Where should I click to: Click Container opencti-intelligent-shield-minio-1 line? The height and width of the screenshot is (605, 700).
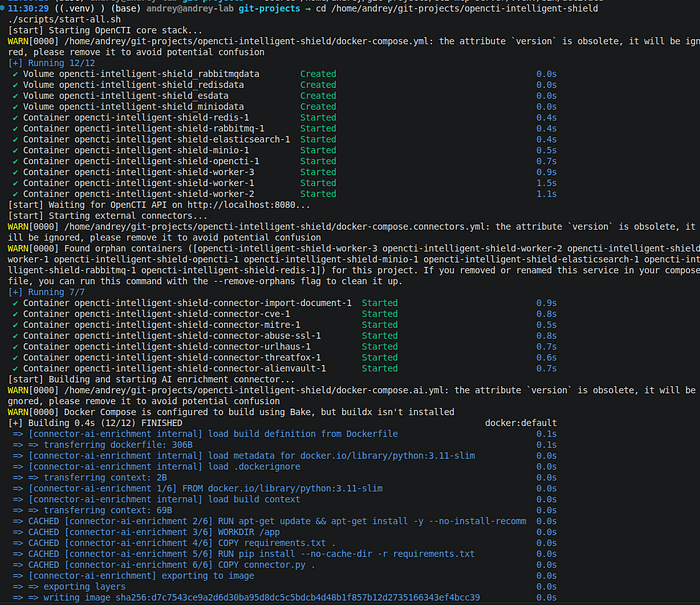tap(284, 150)
